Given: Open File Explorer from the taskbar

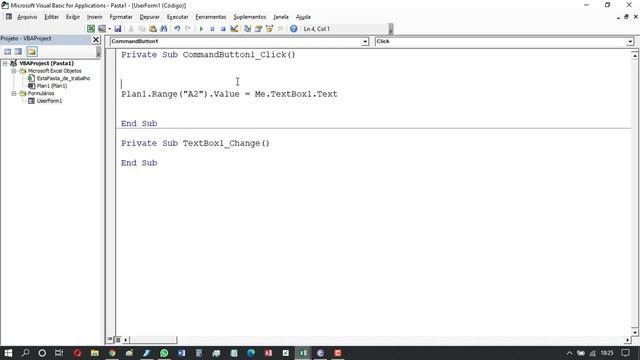Looking at the screenshot, I should tap(95, 353).
